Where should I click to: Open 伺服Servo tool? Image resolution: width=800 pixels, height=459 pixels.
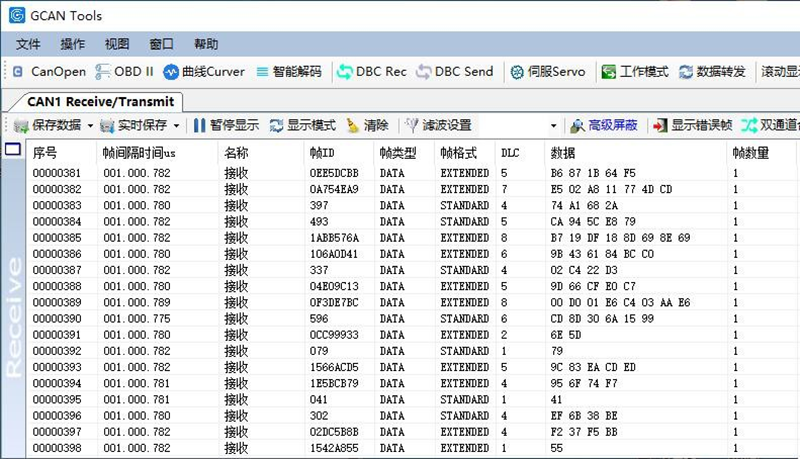tap(547, 72)
